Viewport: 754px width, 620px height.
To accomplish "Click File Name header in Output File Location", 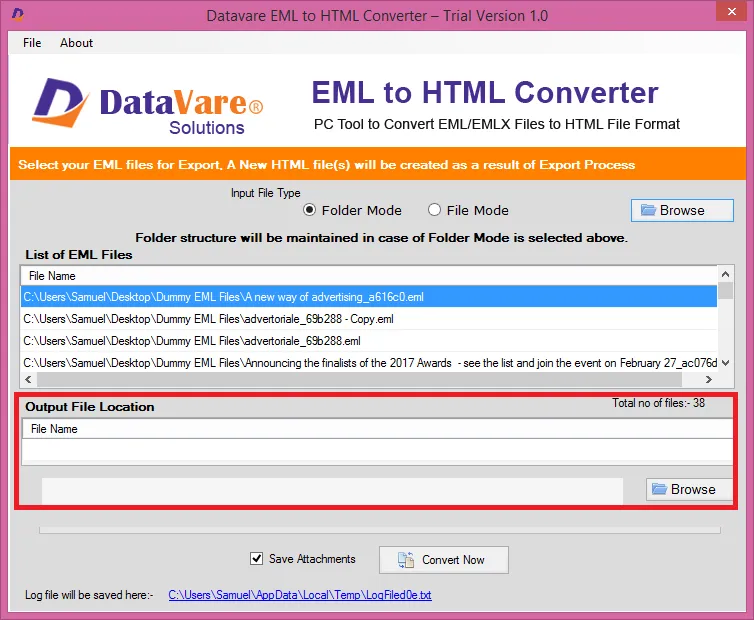I will pos(377,429).
